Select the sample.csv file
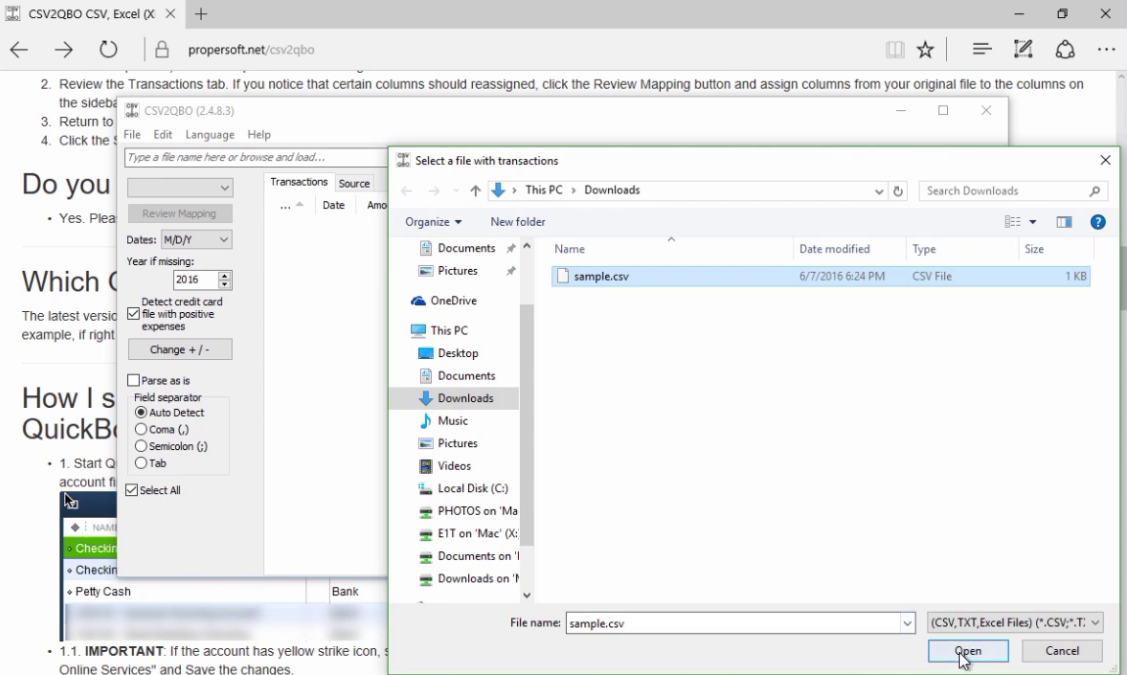Screen dimensions: 1127x675 pos(821,276)
